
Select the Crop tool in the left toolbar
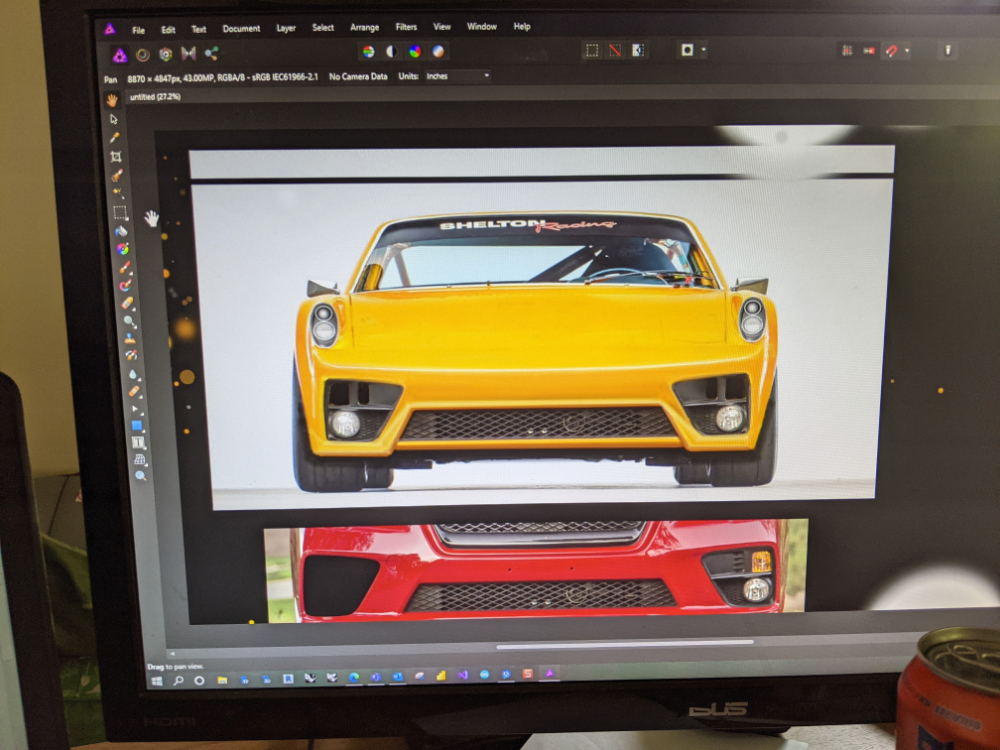pyautogui.click(x=116, y=156)
